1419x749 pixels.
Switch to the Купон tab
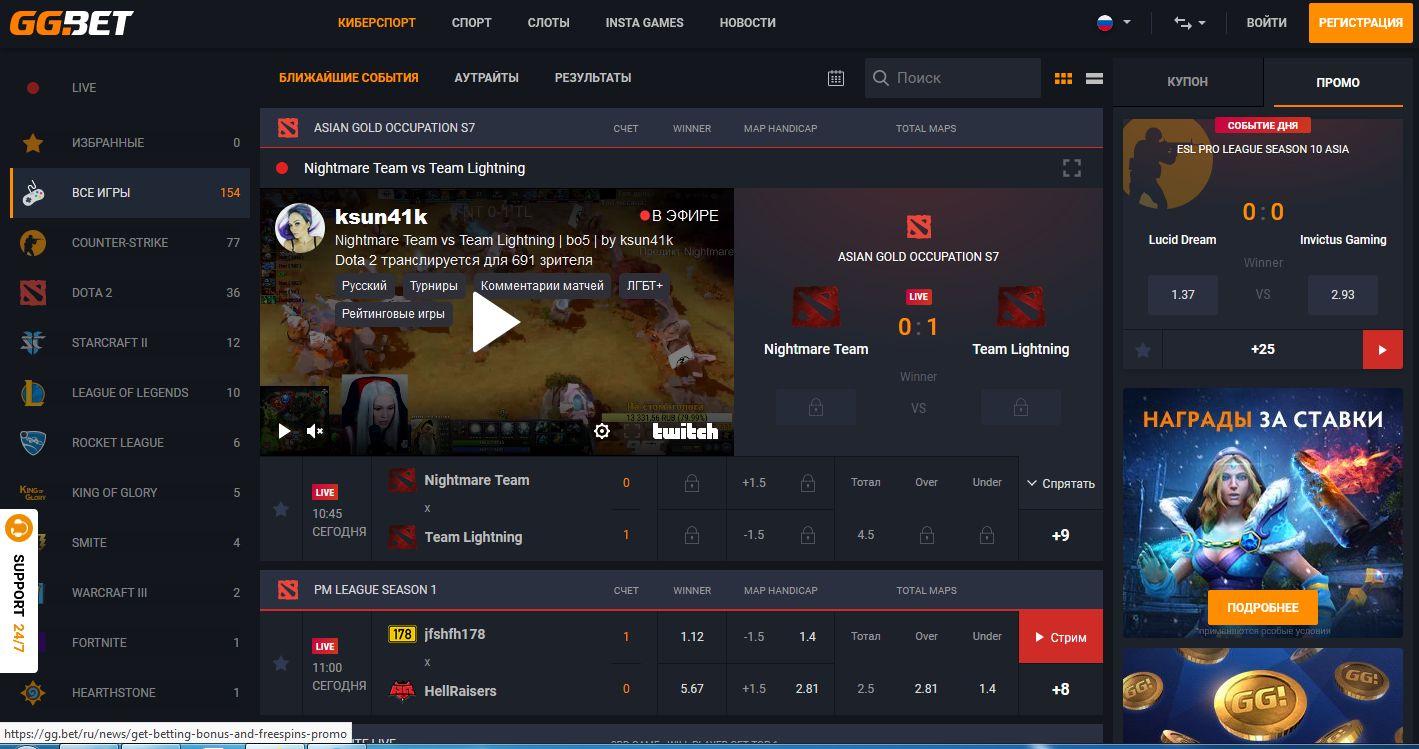click(1187, 82)
